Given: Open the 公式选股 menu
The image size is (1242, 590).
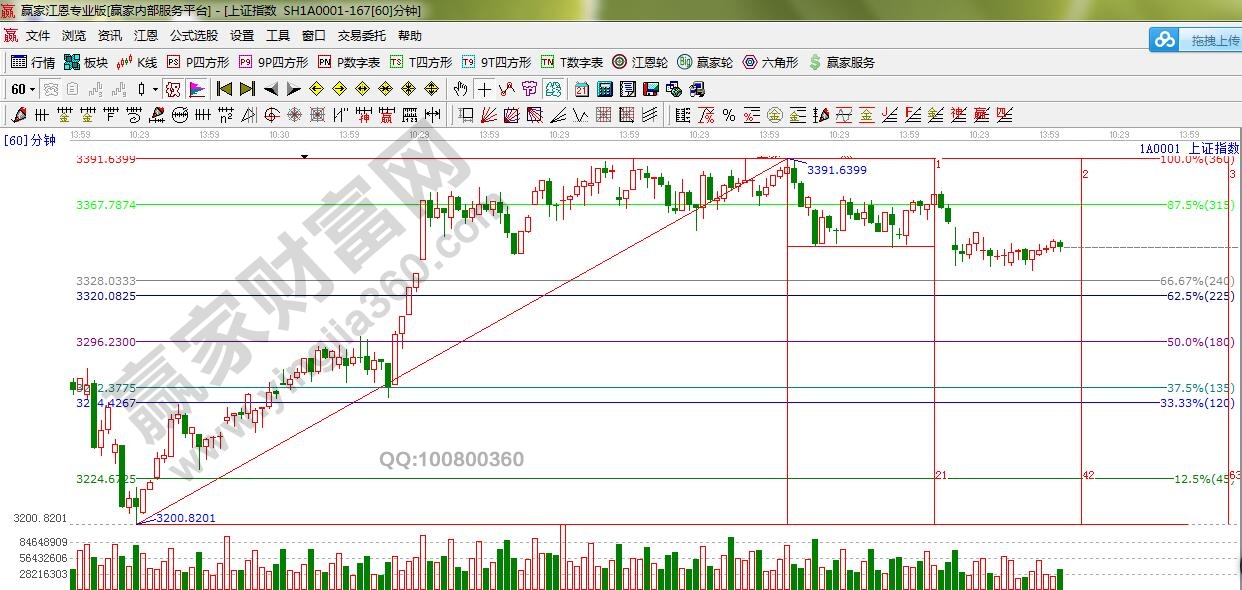Looking at the screenshot, I should 193,35.
